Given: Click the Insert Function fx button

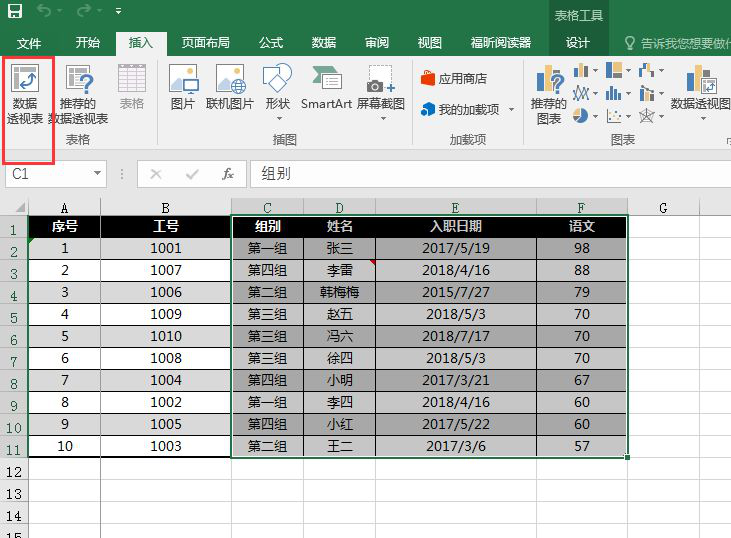Looking at the screenshot, I should click(227, 174).
